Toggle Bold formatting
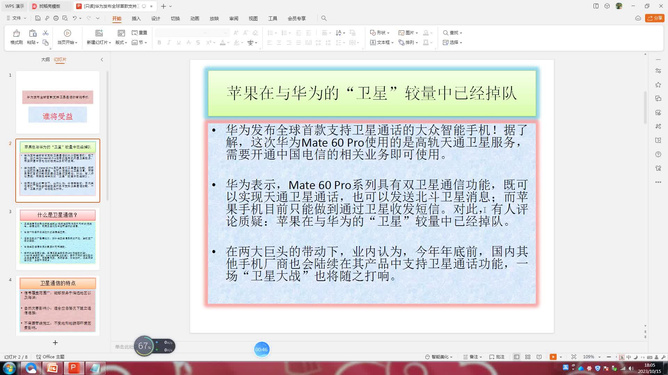The image size is (668, 375). click(x=159, y=43)
